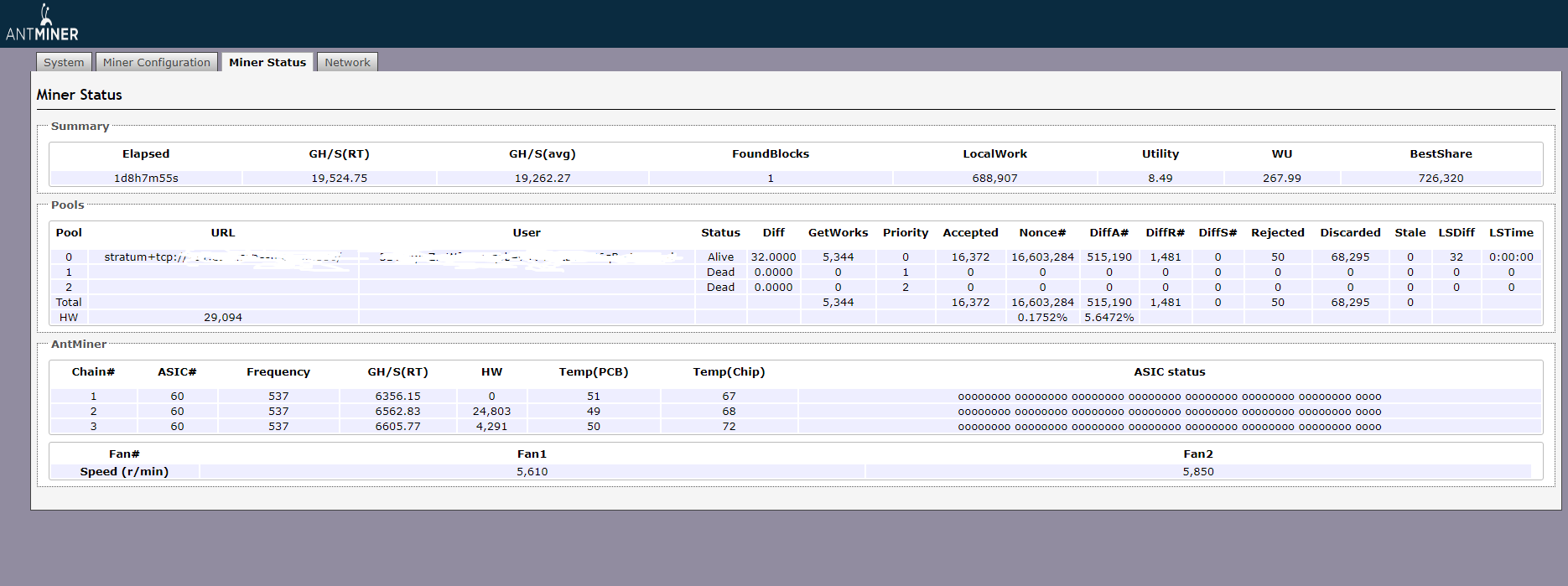
Task: Click the Dead status of pool 1
Action: [720, 272]
